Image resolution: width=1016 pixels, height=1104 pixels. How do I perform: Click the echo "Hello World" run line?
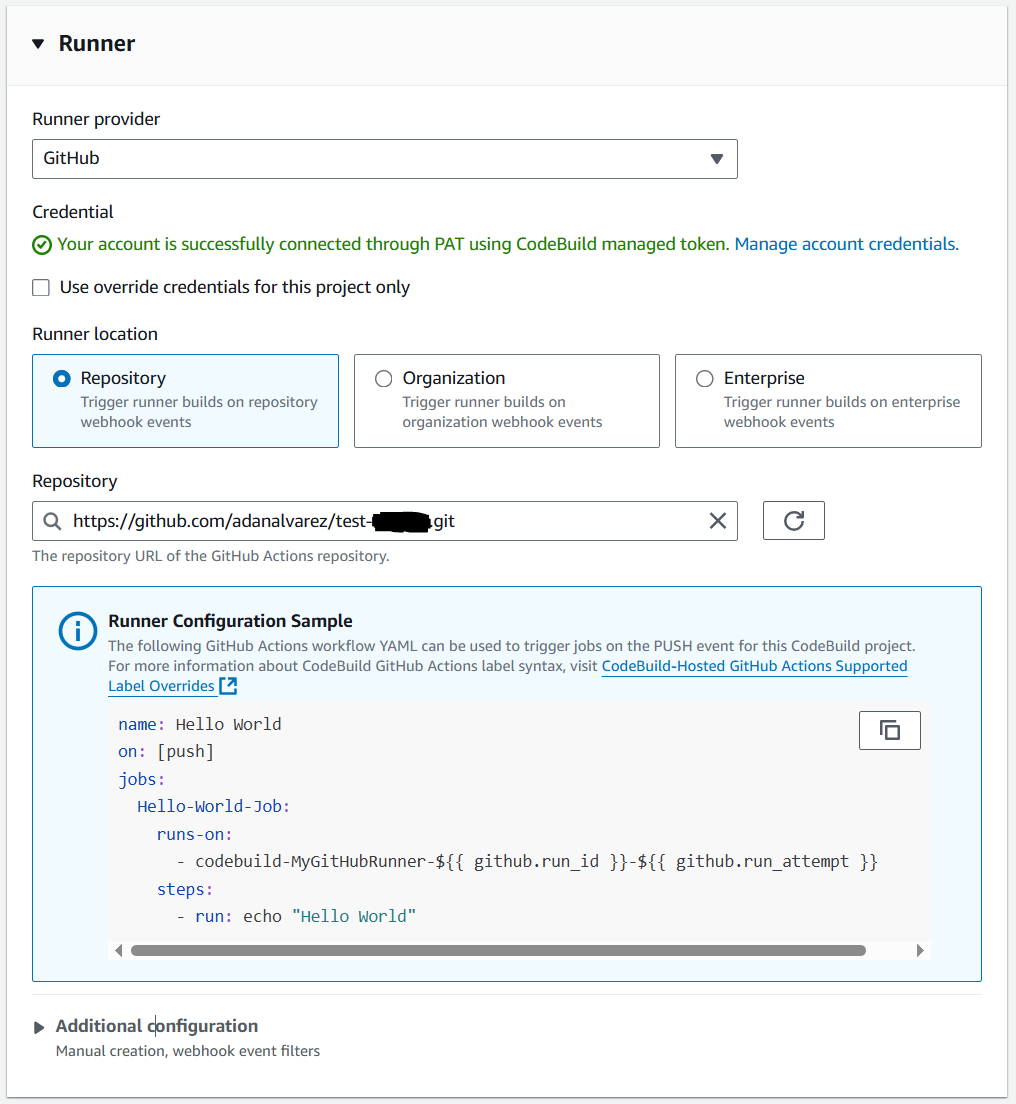pyautogui.click(x=296, y=917)
